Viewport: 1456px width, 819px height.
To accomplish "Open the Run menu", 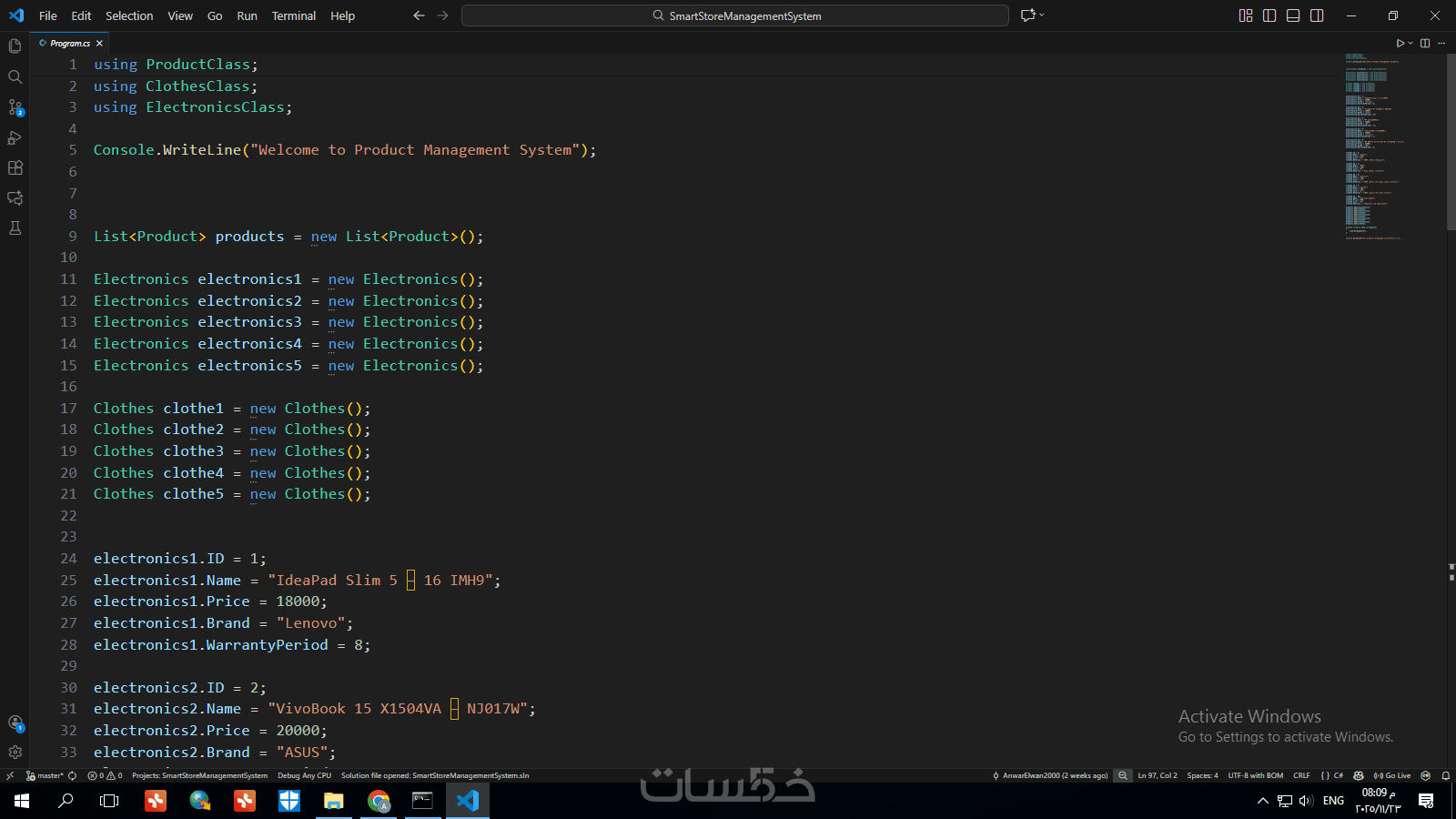I will [247, 15].
